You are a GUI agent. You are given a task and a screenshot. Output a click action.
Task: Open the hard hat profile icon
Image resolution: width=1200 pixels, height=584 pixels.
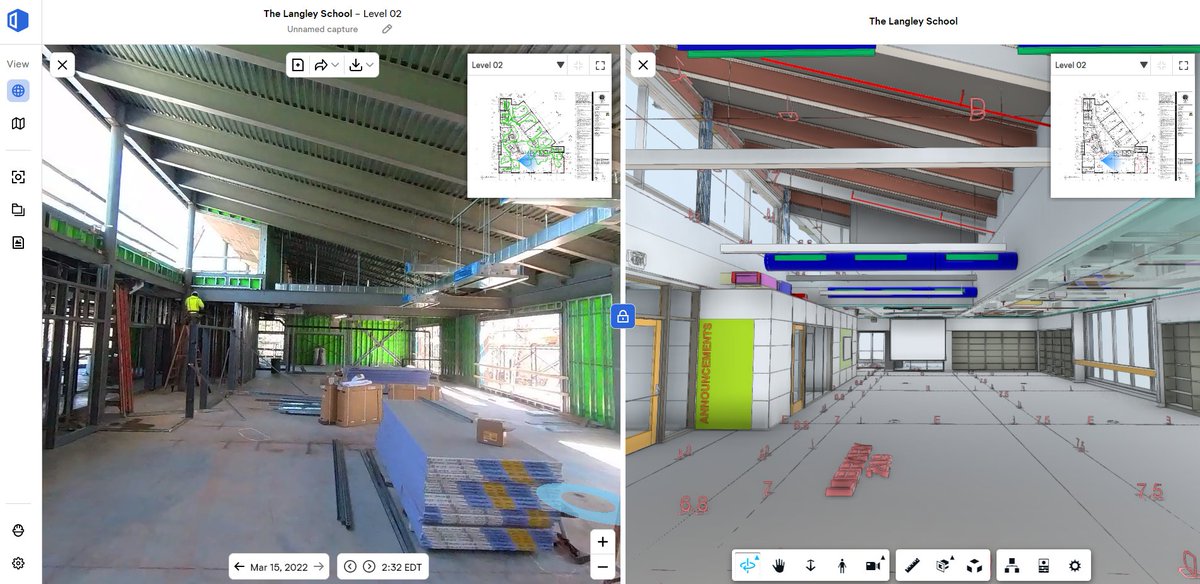click(18, 530)
